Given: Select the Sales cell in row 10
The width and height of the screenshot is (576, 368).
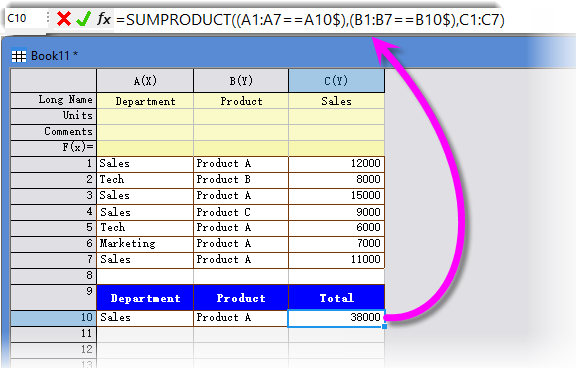Looking at the screenshot, I should 145,318.
